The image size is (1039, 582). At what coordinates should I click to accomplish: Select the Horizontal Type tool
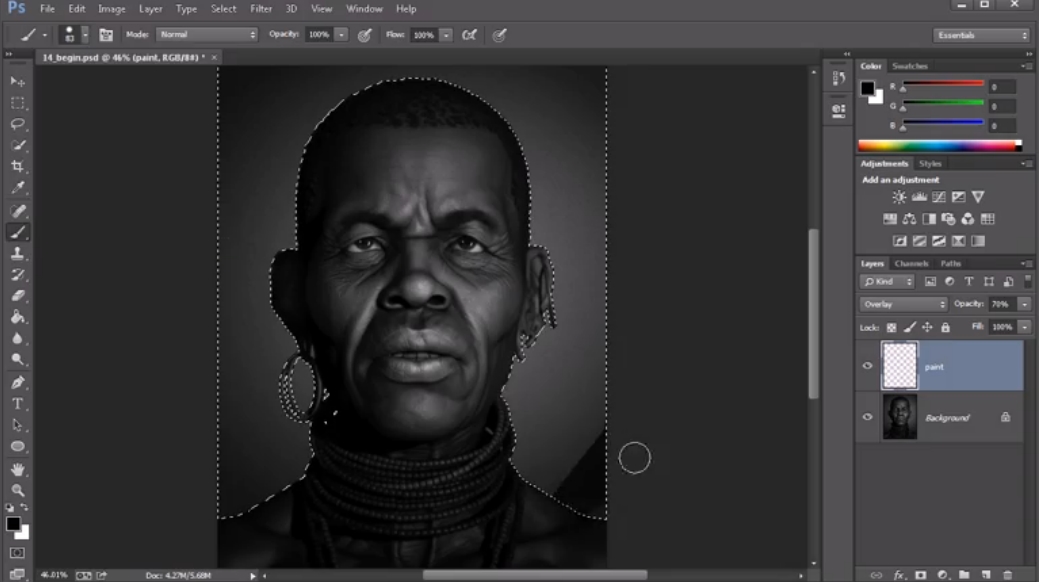(18, 404)
